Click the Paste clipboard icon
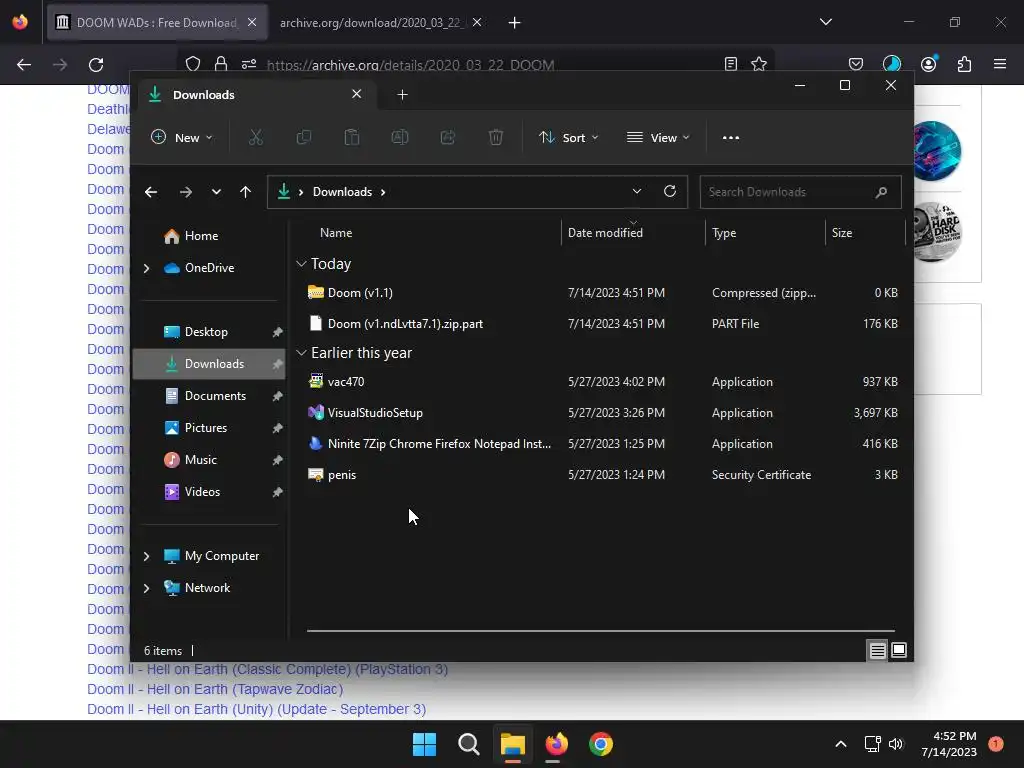Viewport: 1024px width, 768px height. tap(351, 137)
